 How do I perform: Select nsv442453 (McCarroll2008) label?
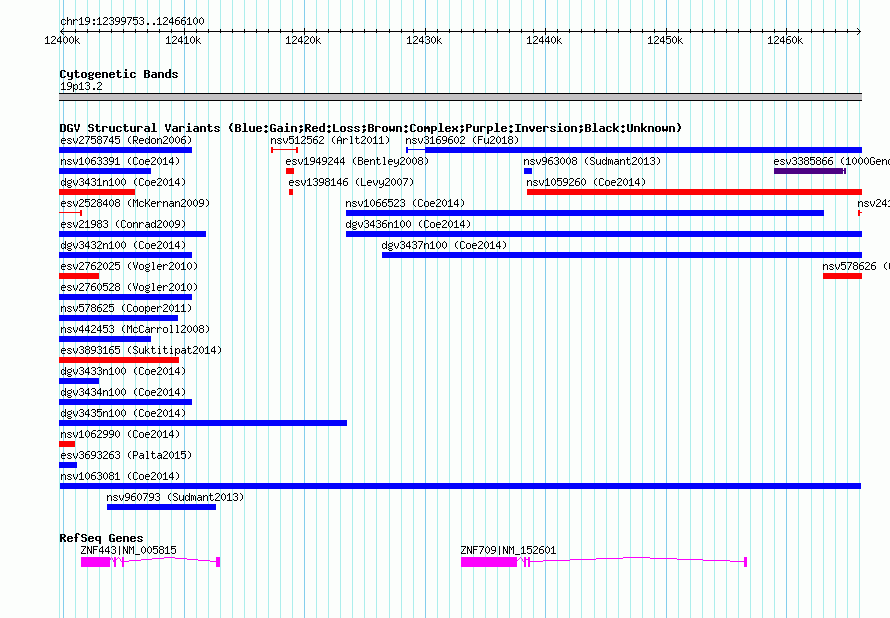pos(135,329)
